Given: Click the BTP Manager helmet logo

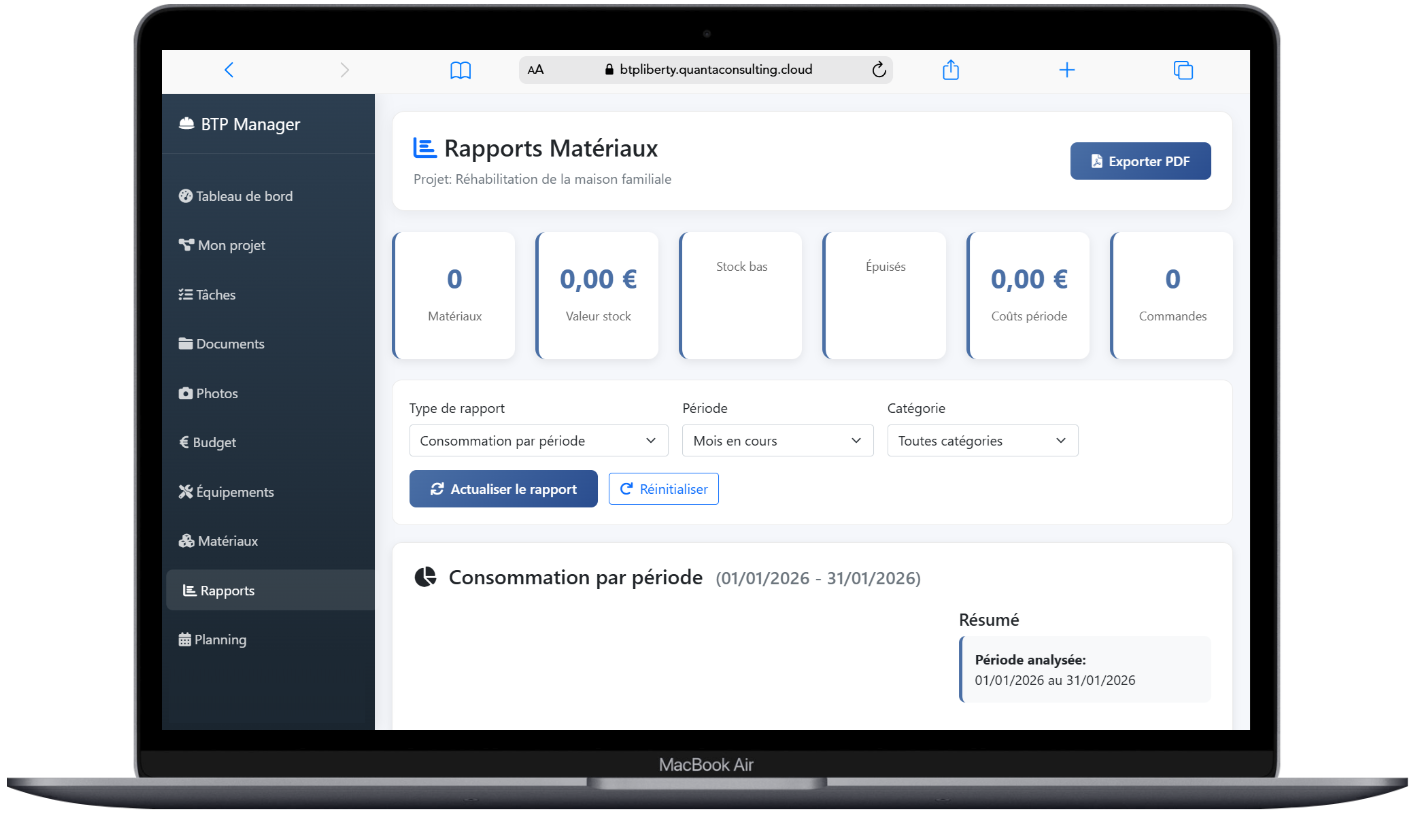Looking at the screenshot, I should 186,125.
